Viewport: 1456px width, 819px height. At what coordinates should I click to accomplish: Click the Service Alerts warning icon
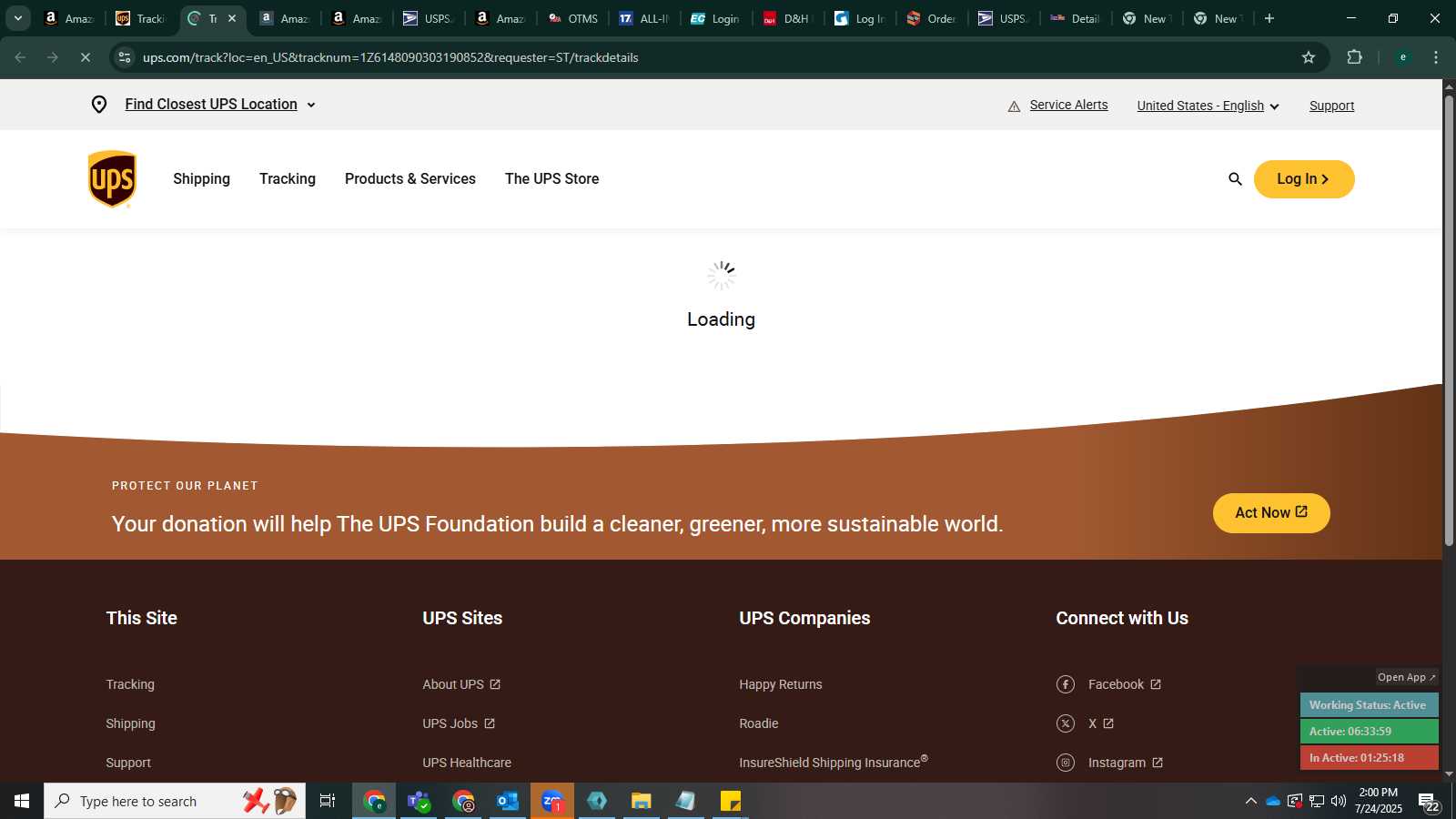[x=1014, y=106]
